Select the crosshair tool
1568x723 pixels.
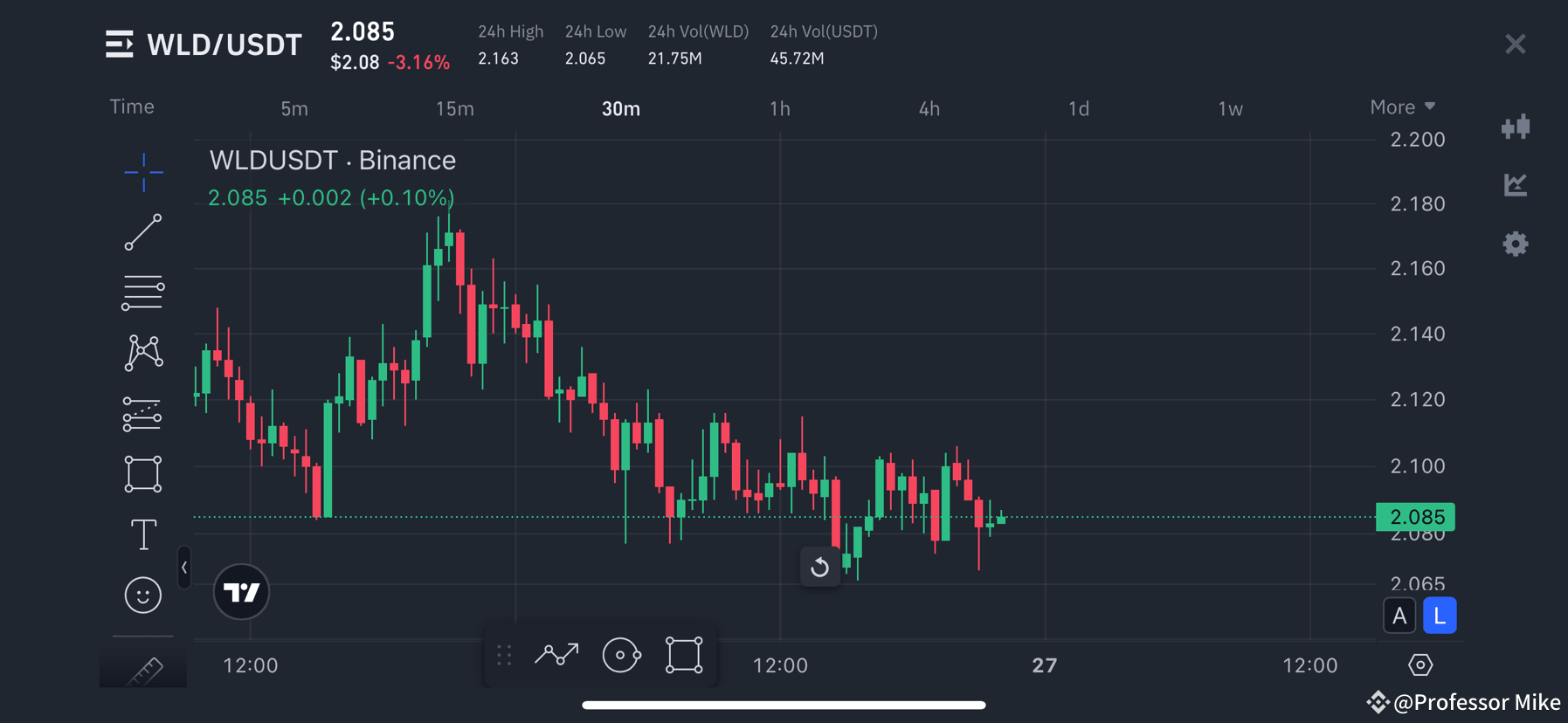tap(143, 173)
